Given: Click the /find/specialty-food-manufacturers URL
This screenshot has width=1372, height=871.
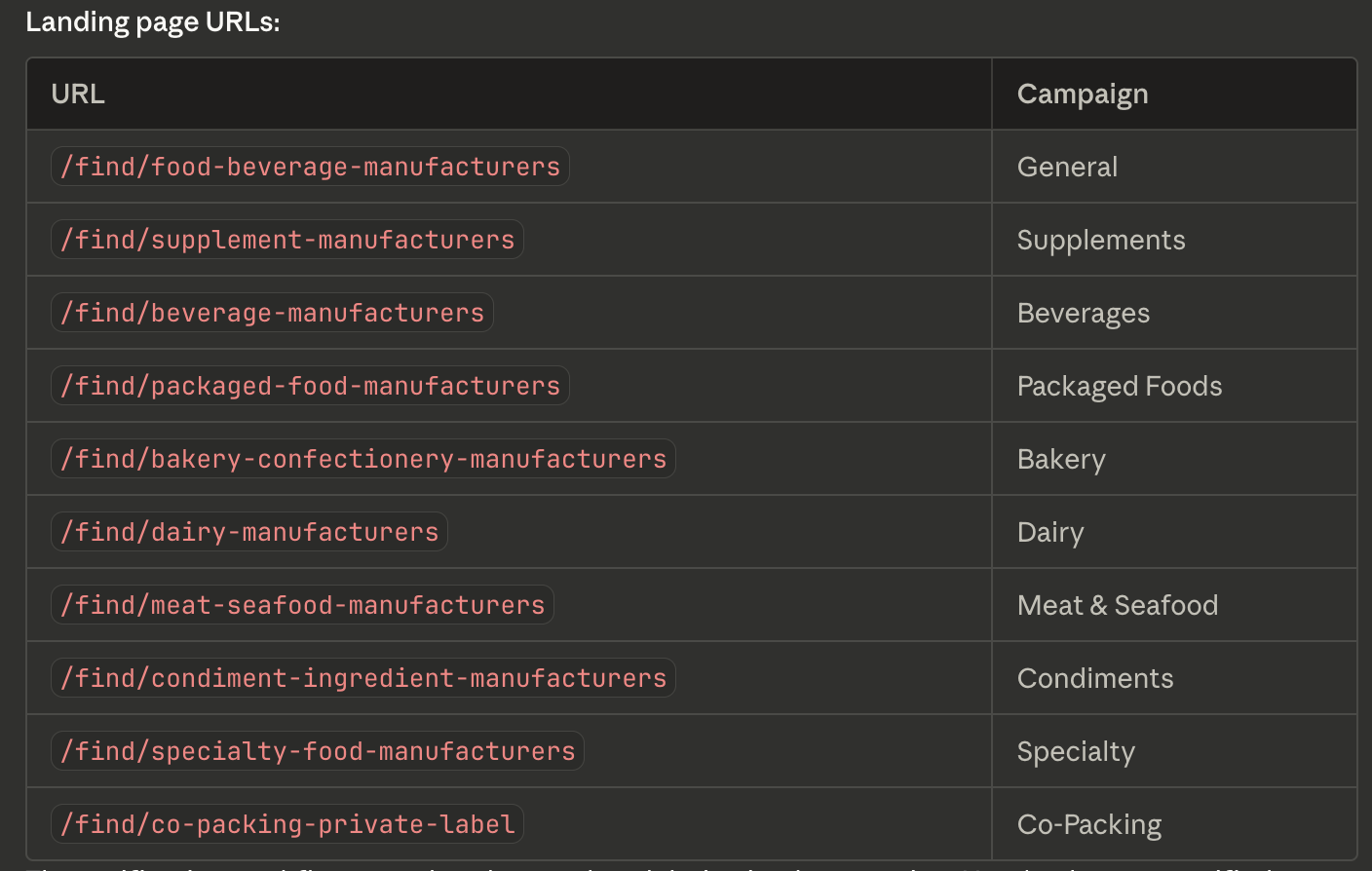Looking at the screenshot, I should click(x=318, y=751).
